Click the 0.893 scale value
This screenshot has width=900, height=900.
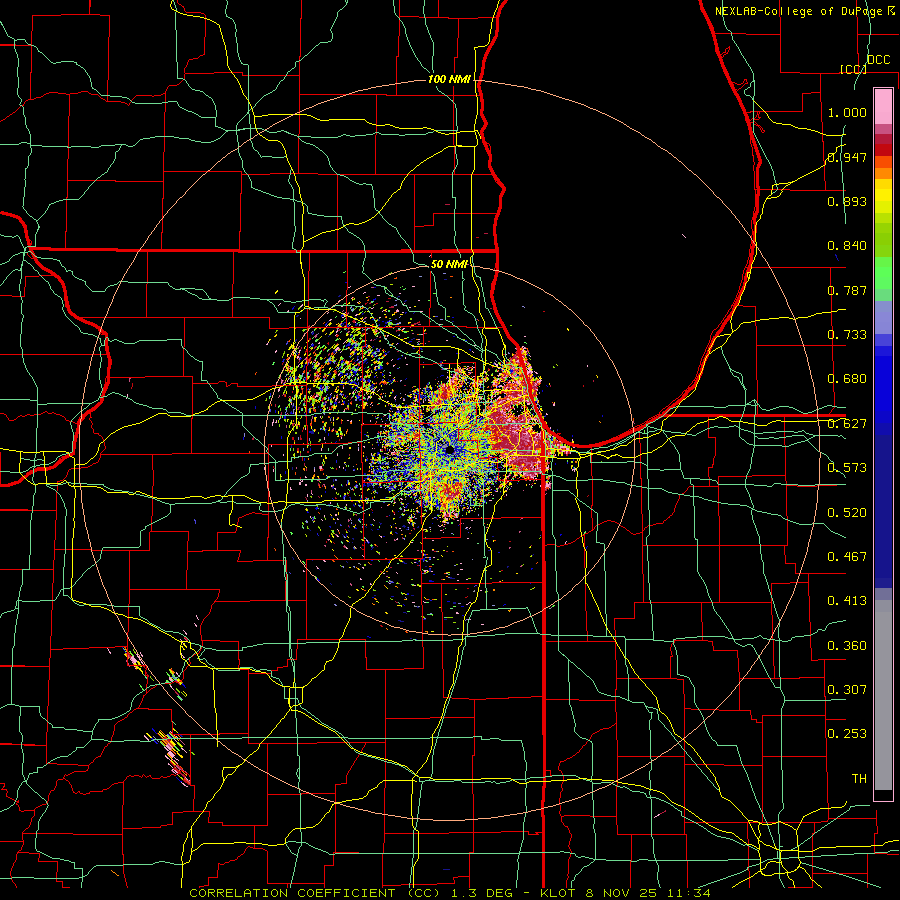[847, 201]
